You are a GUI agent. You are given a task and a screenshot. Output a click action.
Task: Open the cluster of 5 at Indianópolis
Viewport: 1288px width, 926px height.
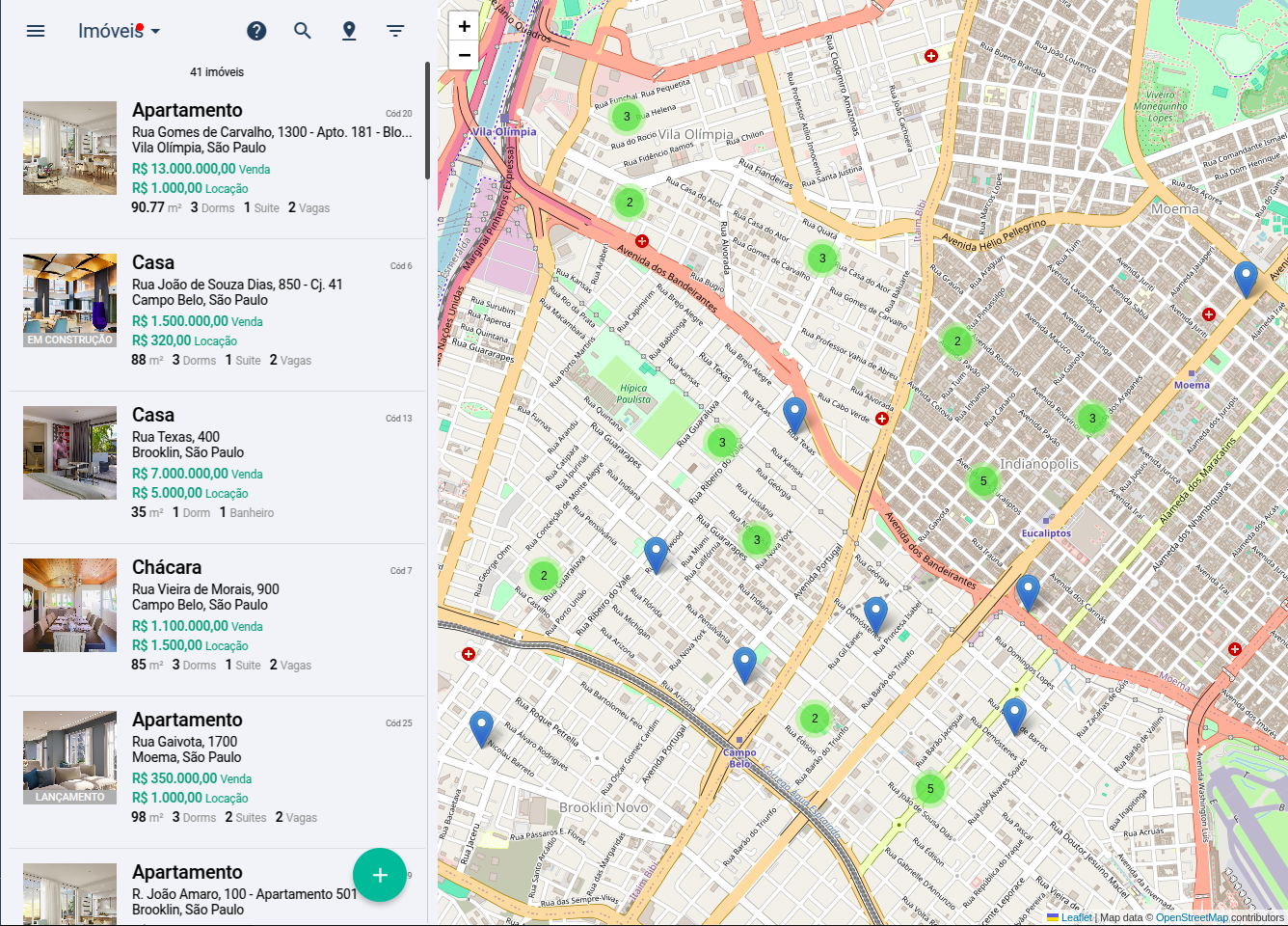[x=983, y=481]
